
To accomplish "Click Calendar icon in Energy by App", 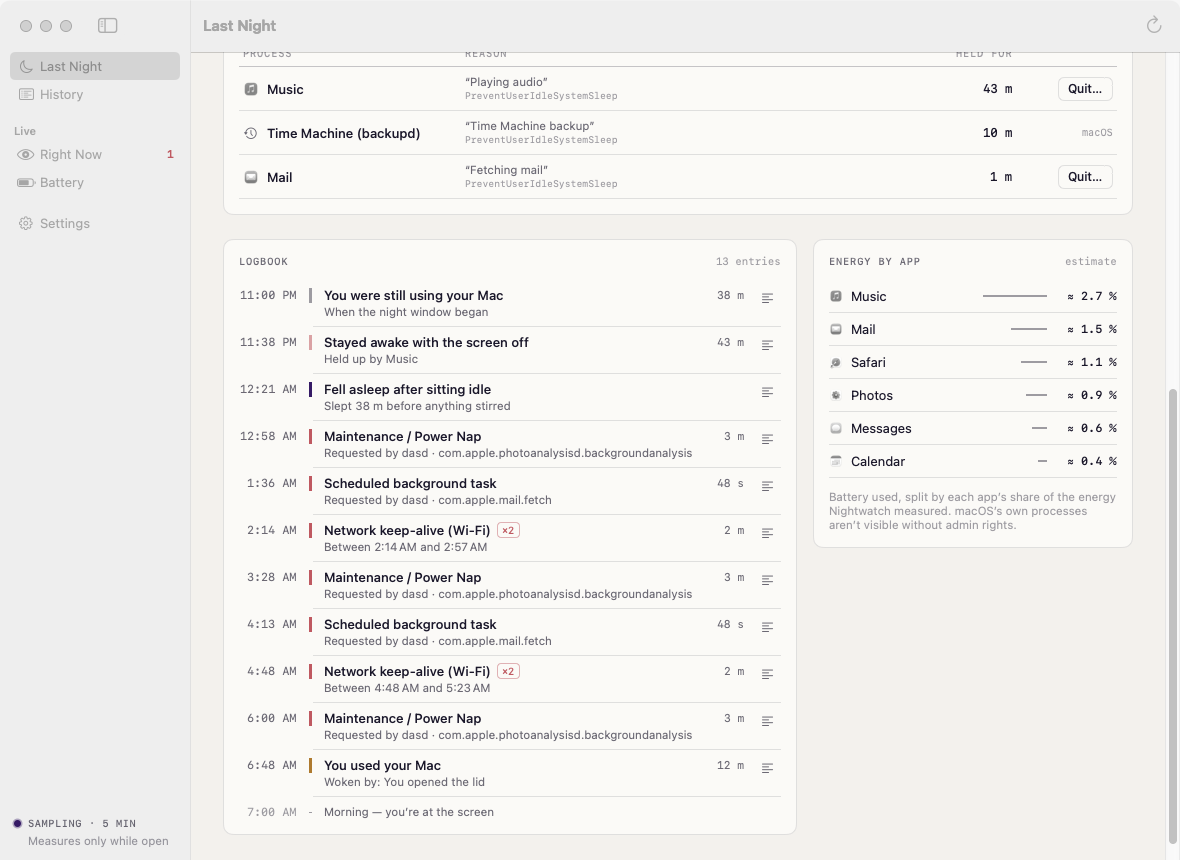I will 835,461.
